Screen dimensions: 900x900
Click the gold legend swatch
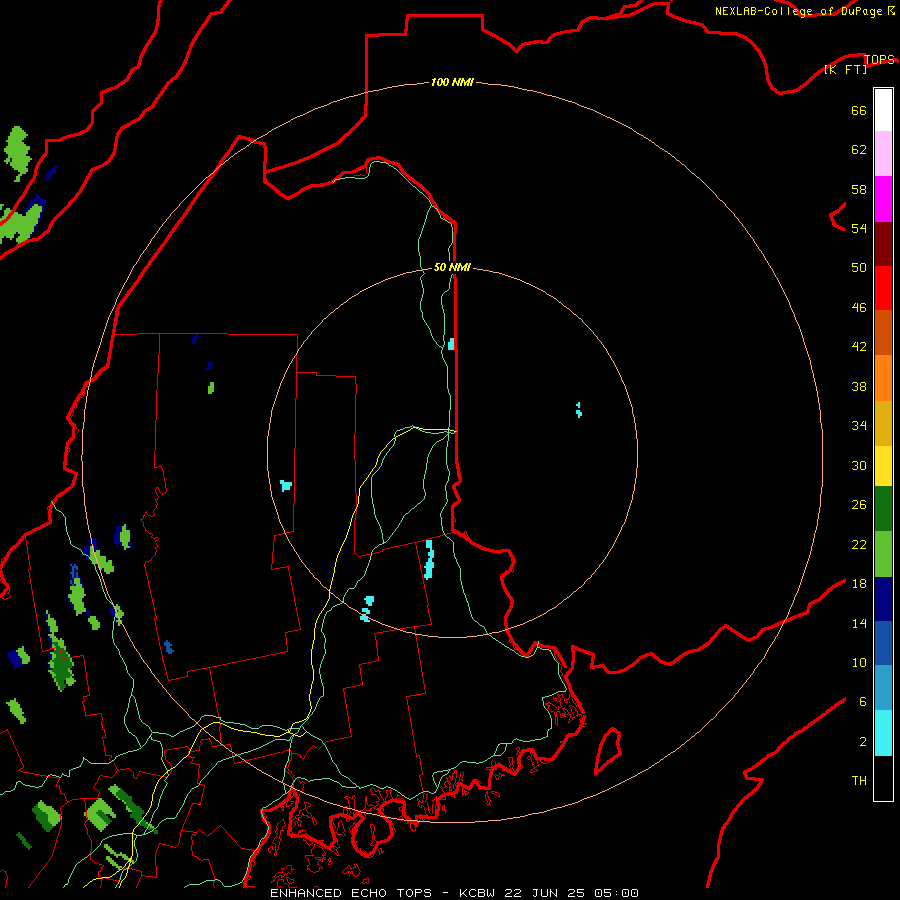tap(883, 423)
